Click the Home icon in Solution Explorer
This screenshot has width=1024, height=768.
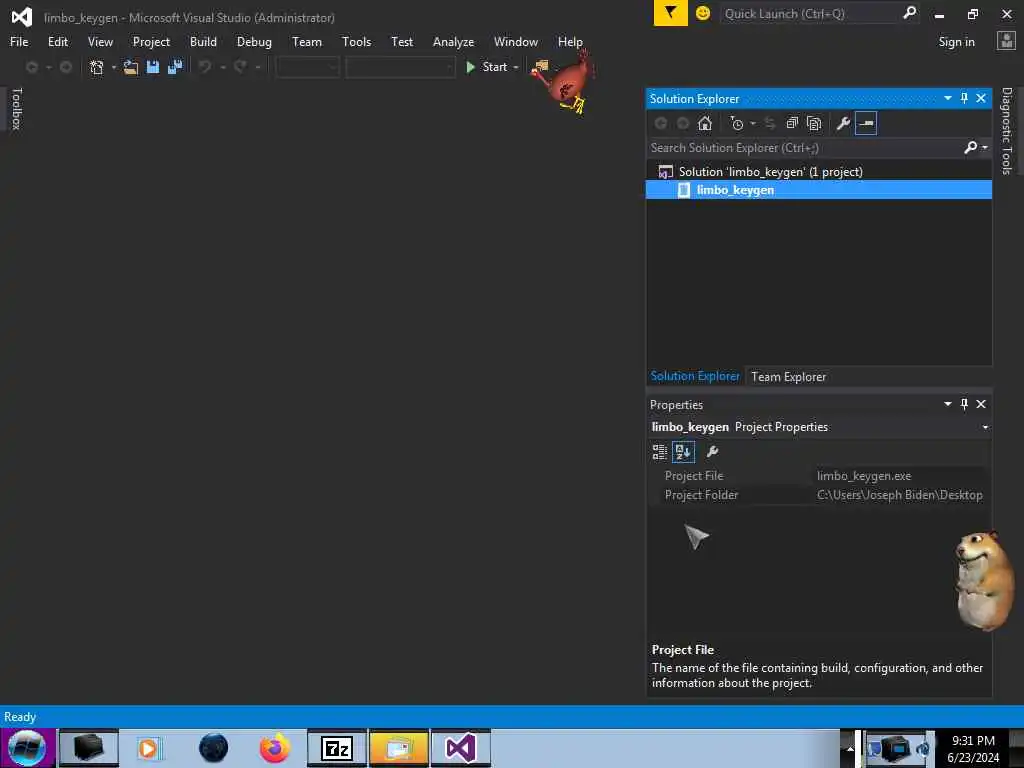[x=705, y=123]
